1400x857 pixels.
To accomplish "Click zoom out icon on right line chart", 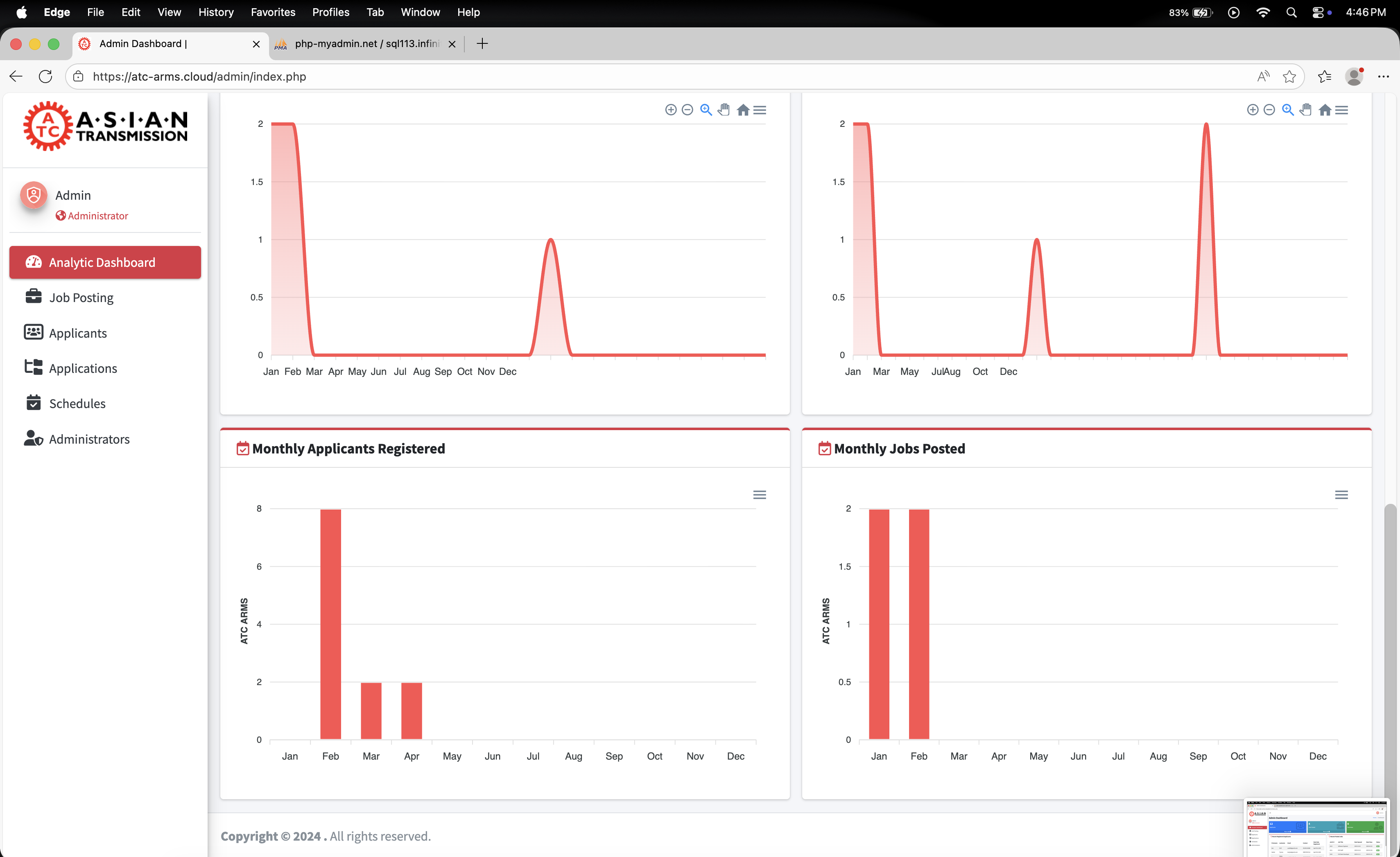I will [x=1269, y=110].
